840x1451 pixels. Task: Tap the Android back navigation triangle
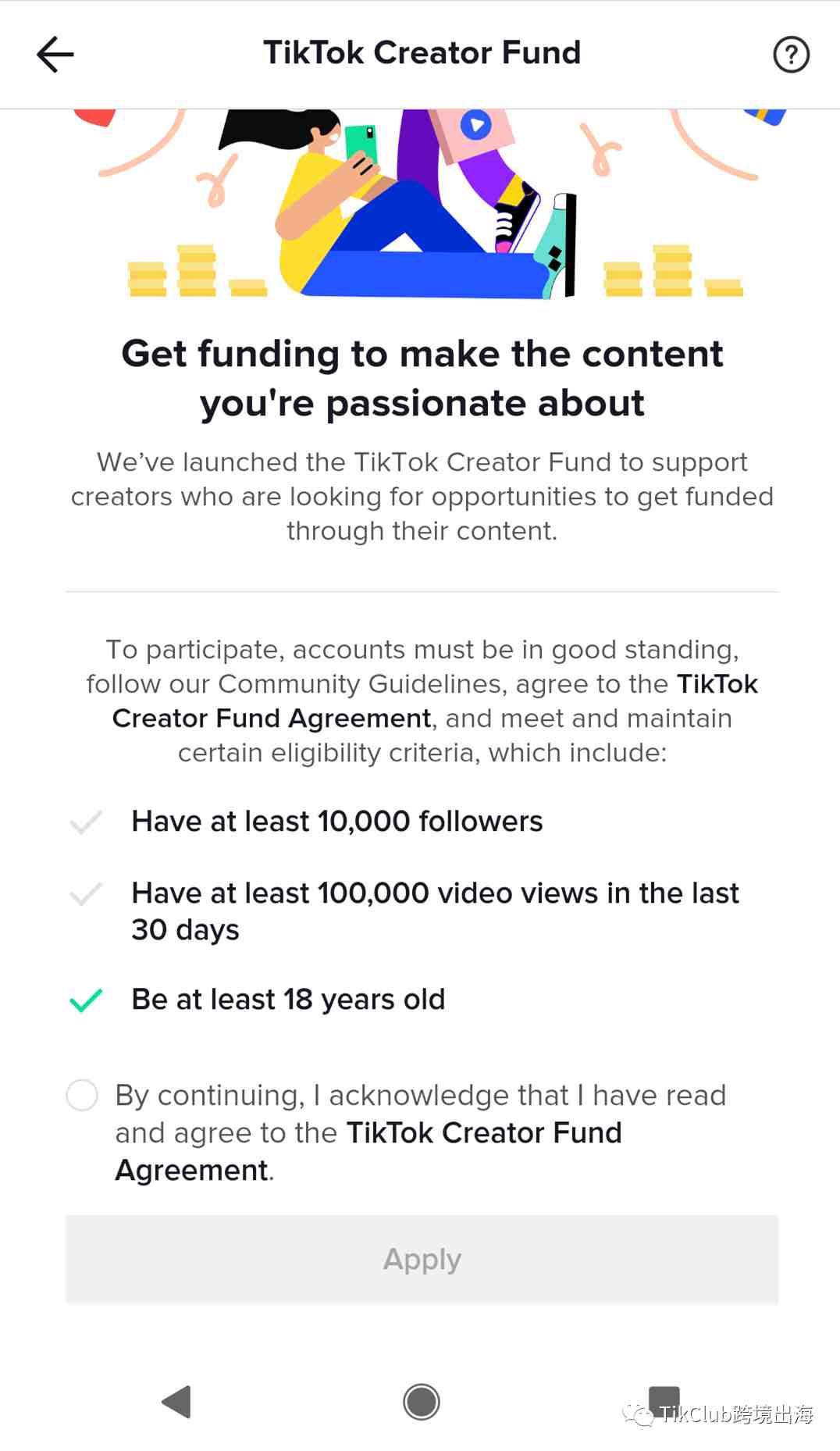(177, 1402)
